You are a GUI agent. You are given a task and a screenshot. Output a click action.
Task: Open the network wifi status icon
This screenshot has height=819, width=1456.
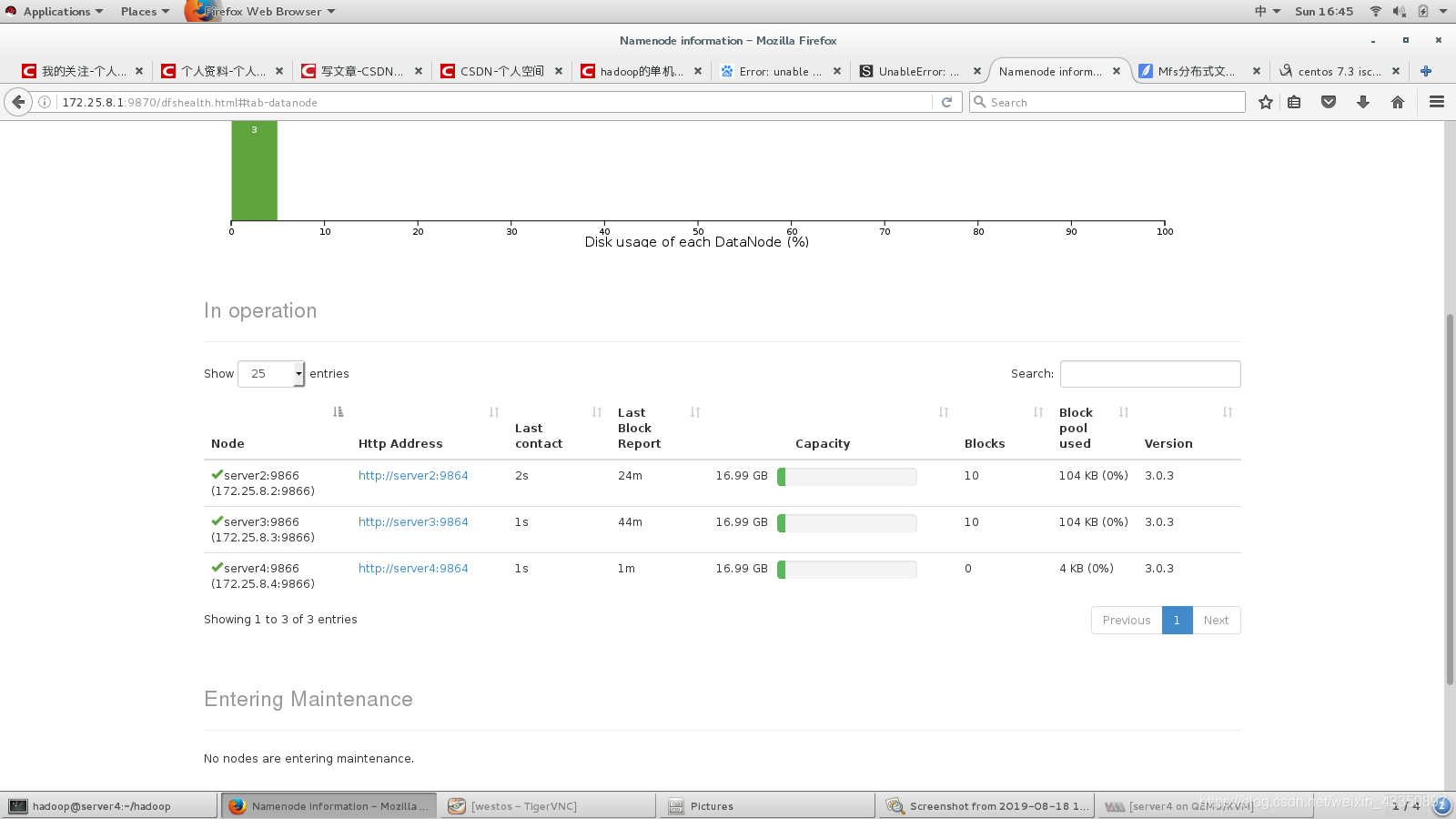(x=1376, y=11)
